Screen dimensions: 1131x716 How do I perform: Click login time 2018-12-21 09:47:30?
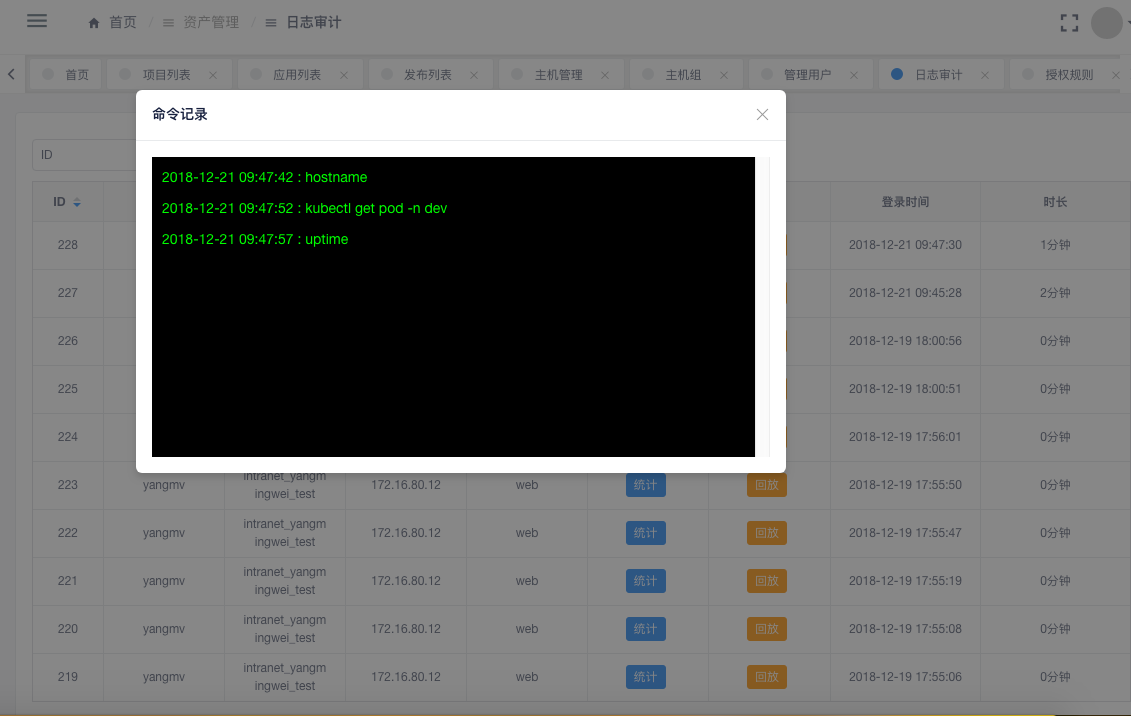pyautogui.click(x=905, y=244)
